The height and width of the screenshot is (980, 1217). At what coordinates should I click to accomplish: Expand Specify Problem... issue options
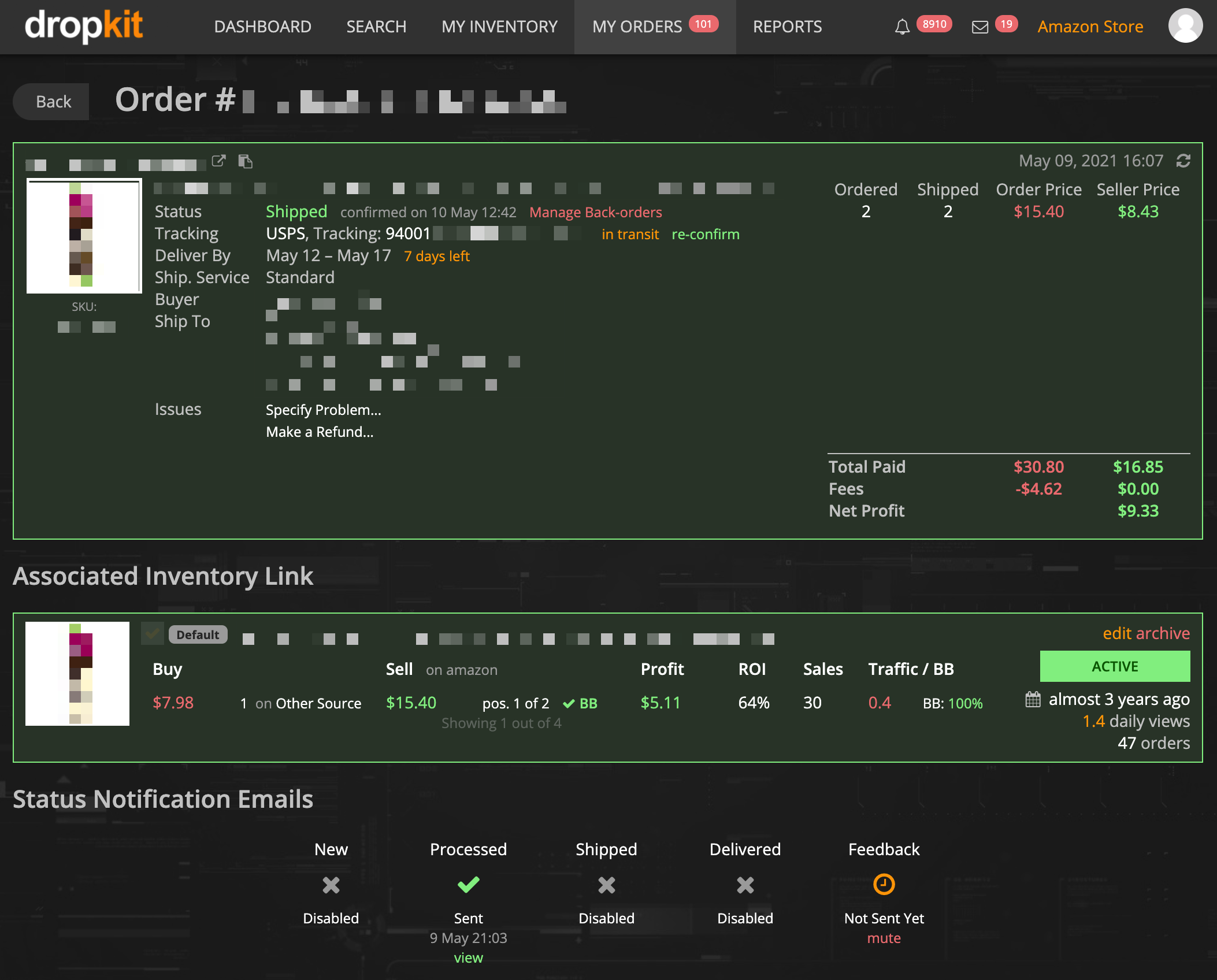pos(323,410)
